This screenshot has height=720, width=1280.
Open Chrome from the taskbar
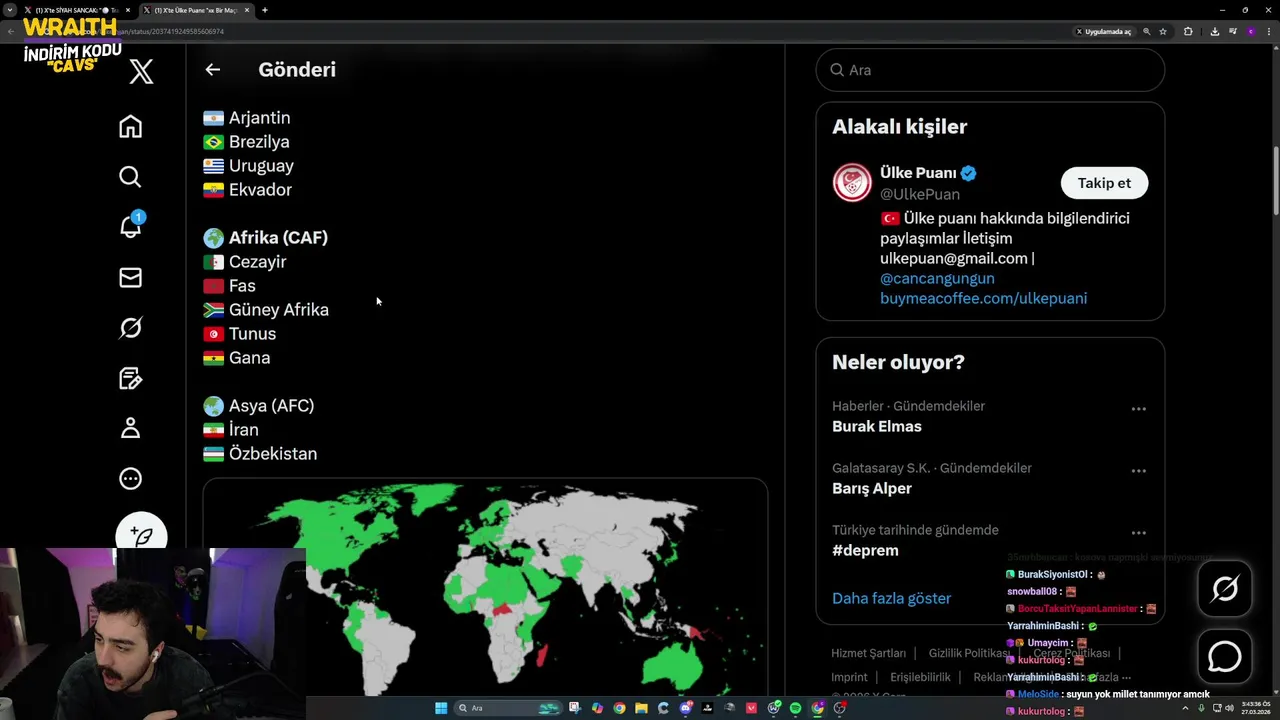pyautogui.click(x=619, y=708)
